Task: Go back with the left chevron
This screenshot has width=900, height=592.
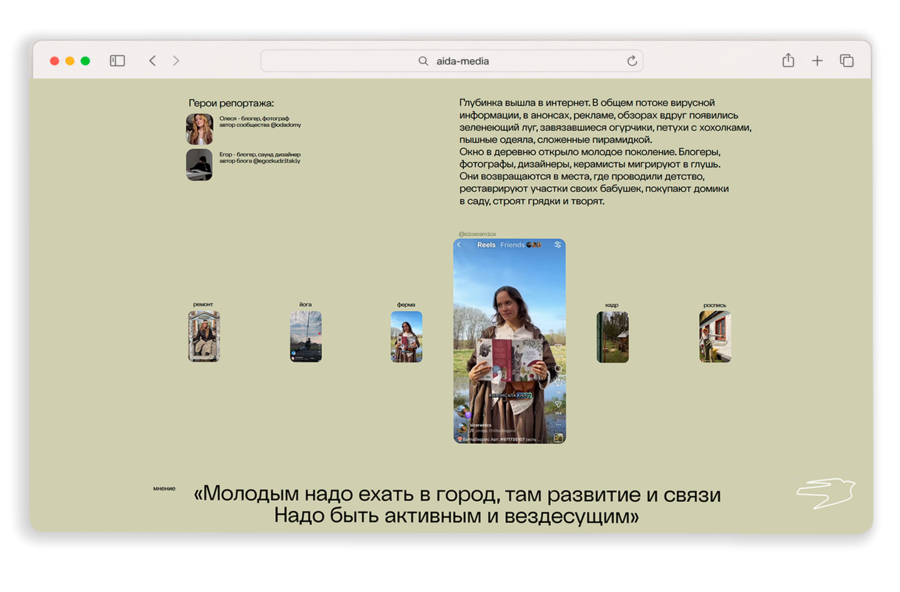Action: coord(152,60)
